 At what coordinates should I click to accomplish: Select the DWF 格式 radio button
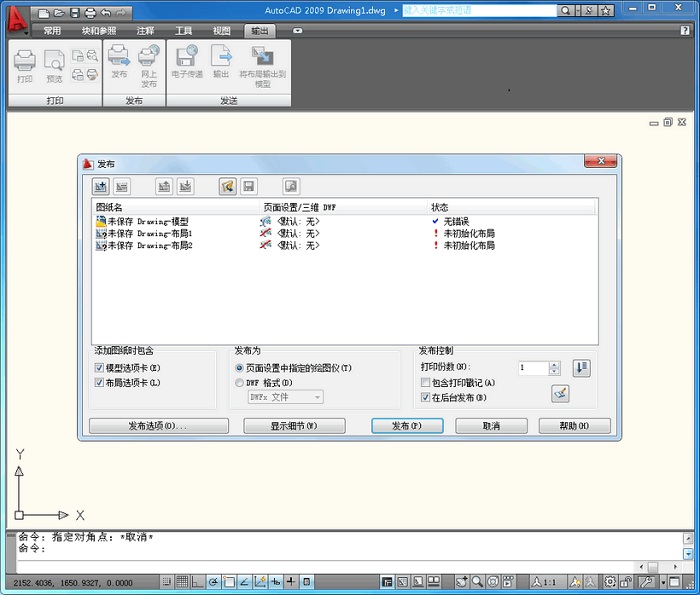coord(239,382)
